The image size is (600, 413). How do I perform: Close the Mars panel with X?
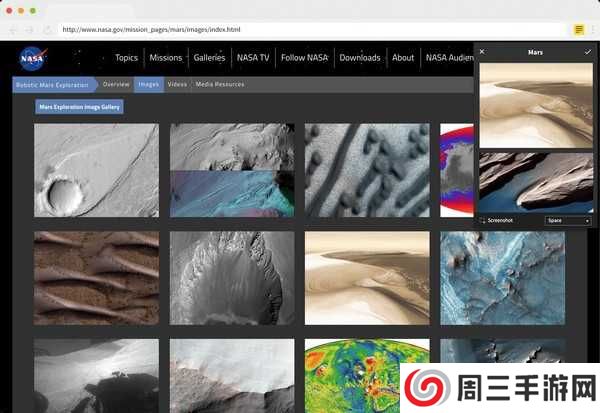pyautogui.click(x=482, y=51)
